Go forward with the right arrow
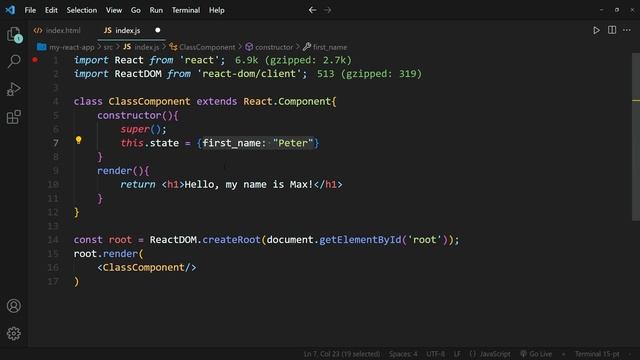Viewport: 640px width, 360px height. (x=327, y=10)
